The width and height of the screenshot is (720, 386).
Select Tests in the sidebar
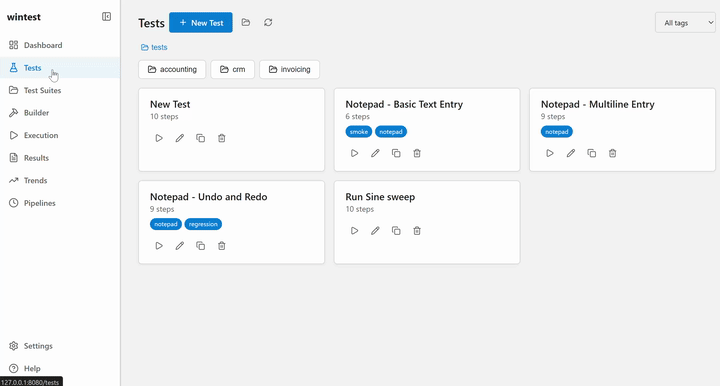(x=60, y=67)
